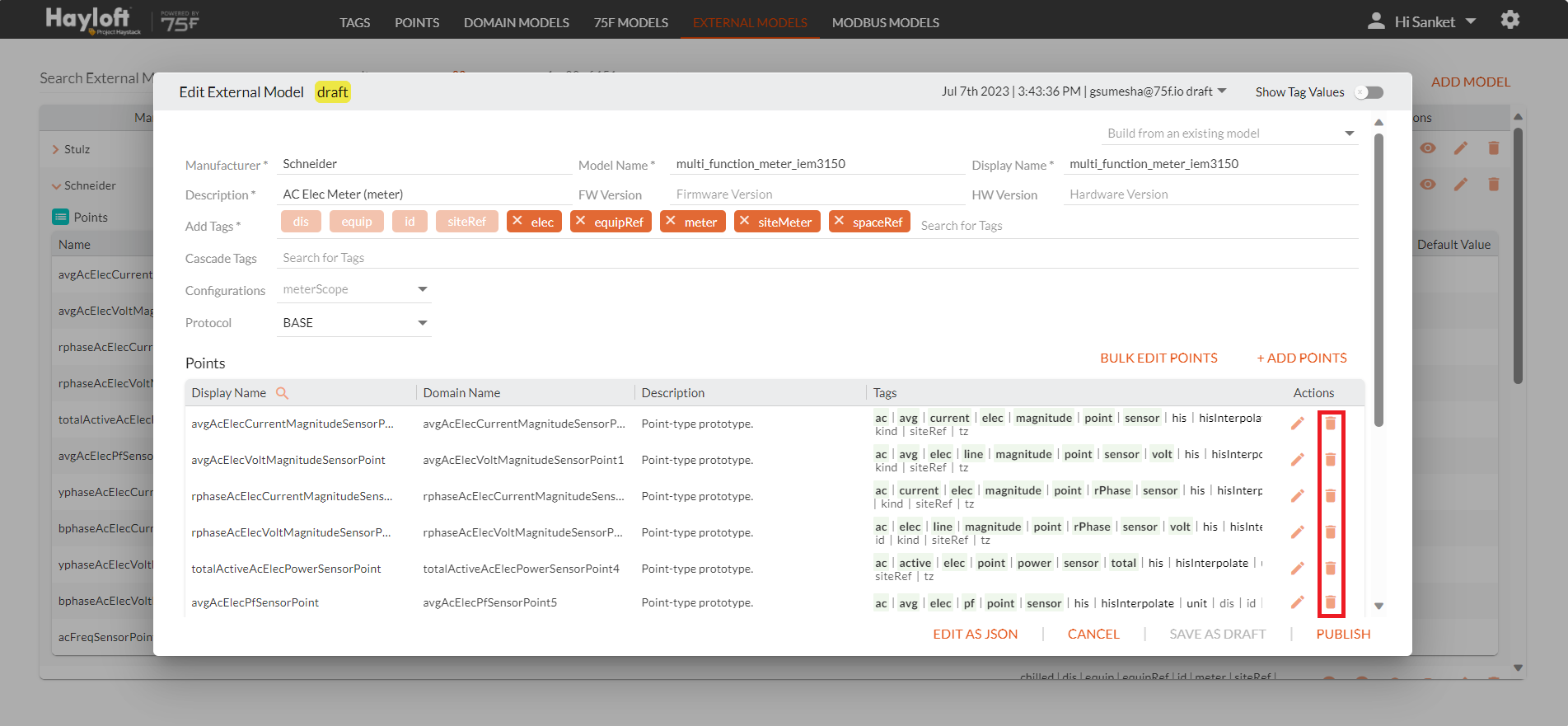The width and height of the screenshot is (1568, 726).
Task: Click the Points list icon in background
Action: coord(60,217)
